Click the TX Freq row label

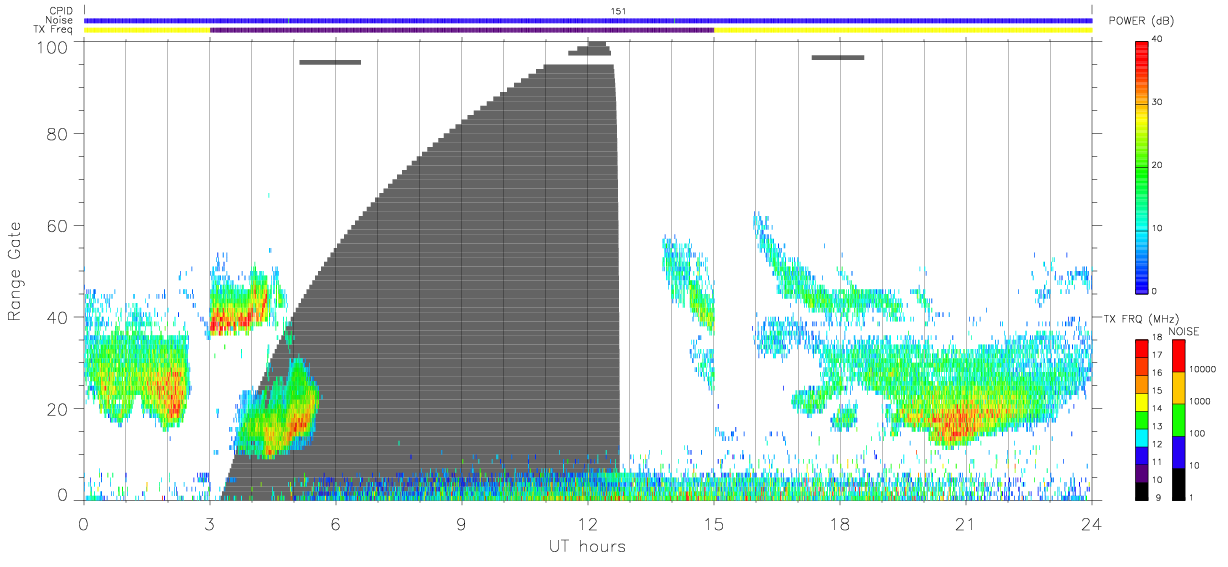pos(53,30)
